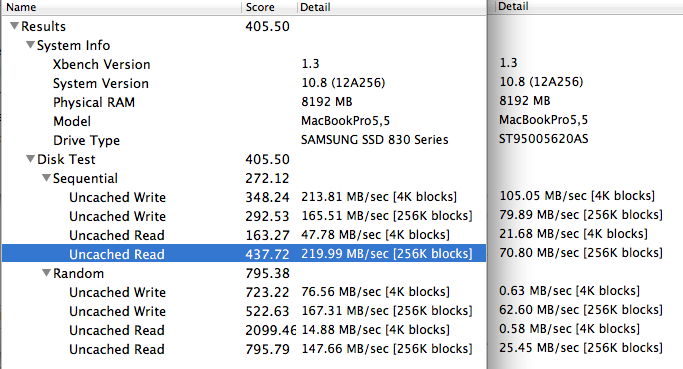
Task: Click the Results score 405.50
Action: 267,27
